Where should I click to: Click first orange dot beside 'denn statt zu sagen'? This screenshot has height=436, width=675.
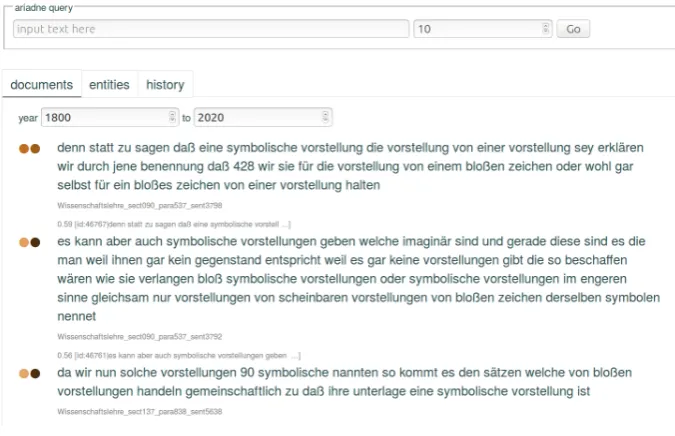pos(24,149)
